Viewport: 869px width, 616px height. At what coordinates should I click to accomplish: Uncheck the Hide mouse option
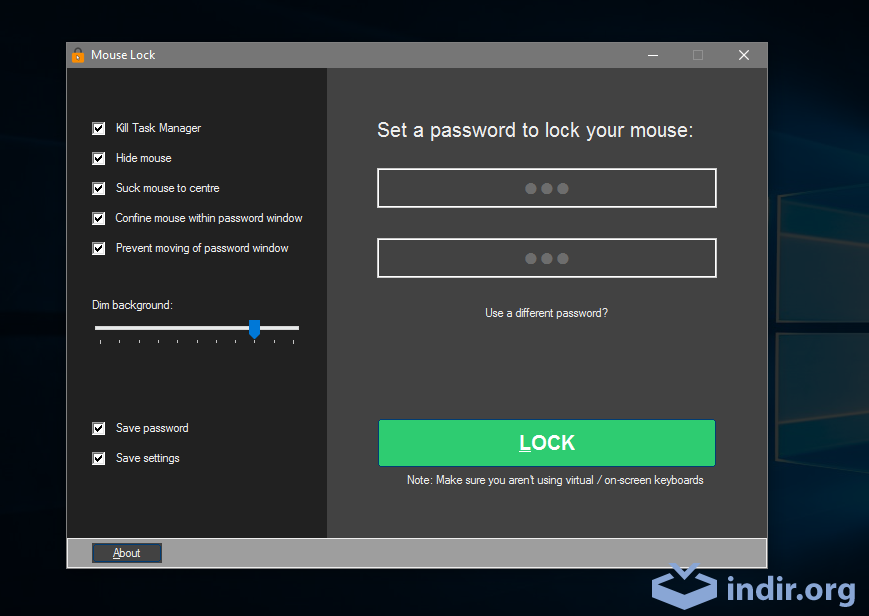click(98, 158)
